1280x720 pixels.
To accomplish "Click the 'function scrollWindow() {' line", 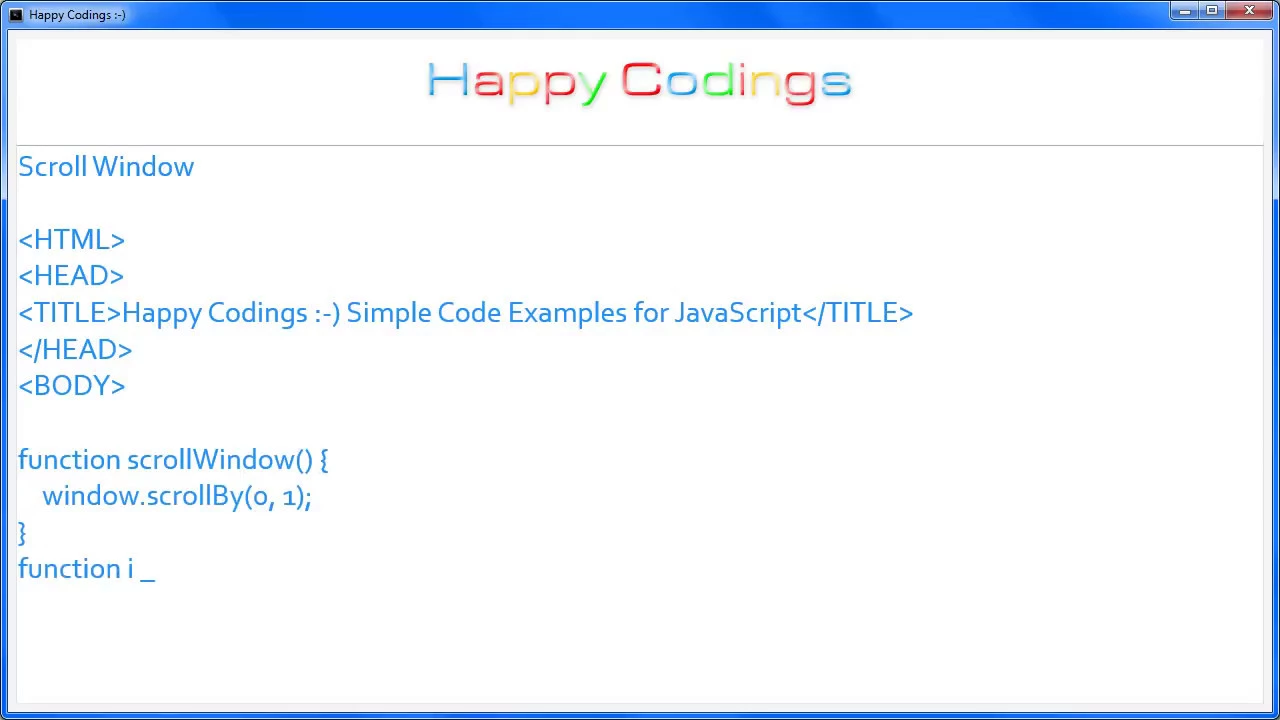I will [173, 460].
